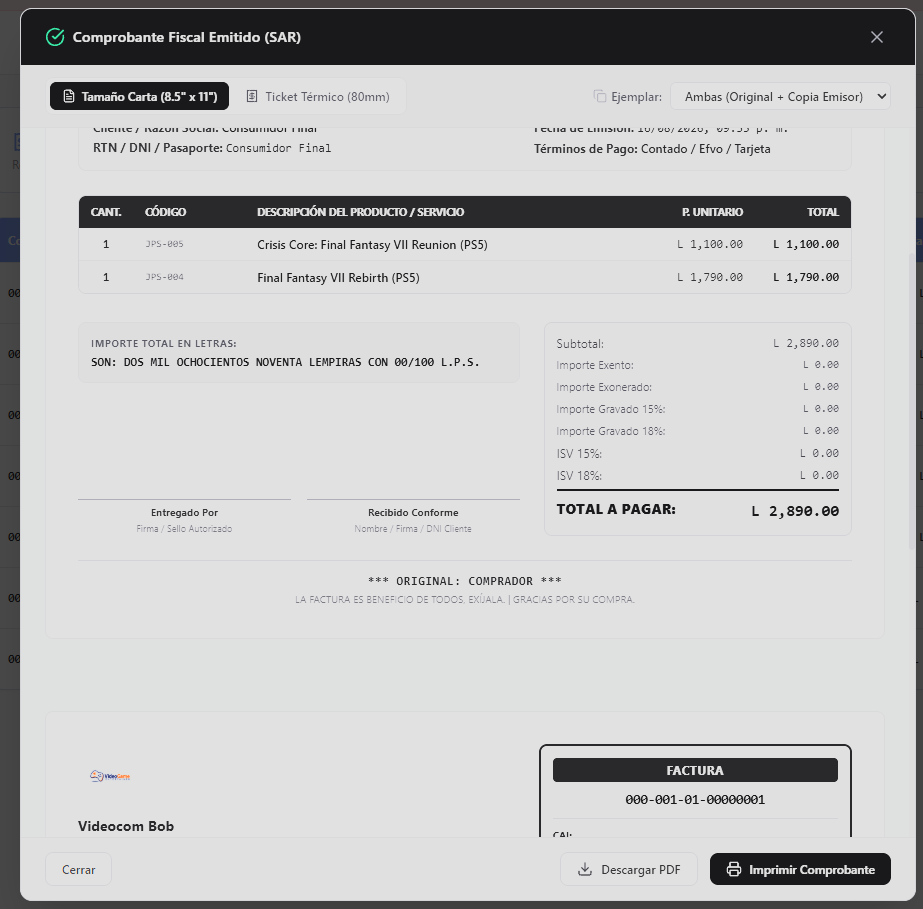Click 'Final Fantasy VII Rebirth (PS5)' row
The image size is (923, 909).
(x=465, y=277)
